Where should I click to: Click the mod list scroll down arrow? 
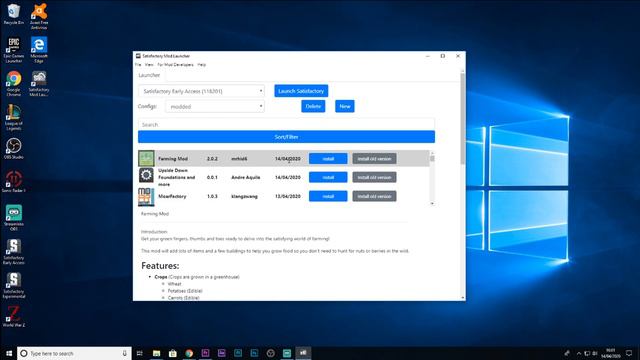pos(432,203)
